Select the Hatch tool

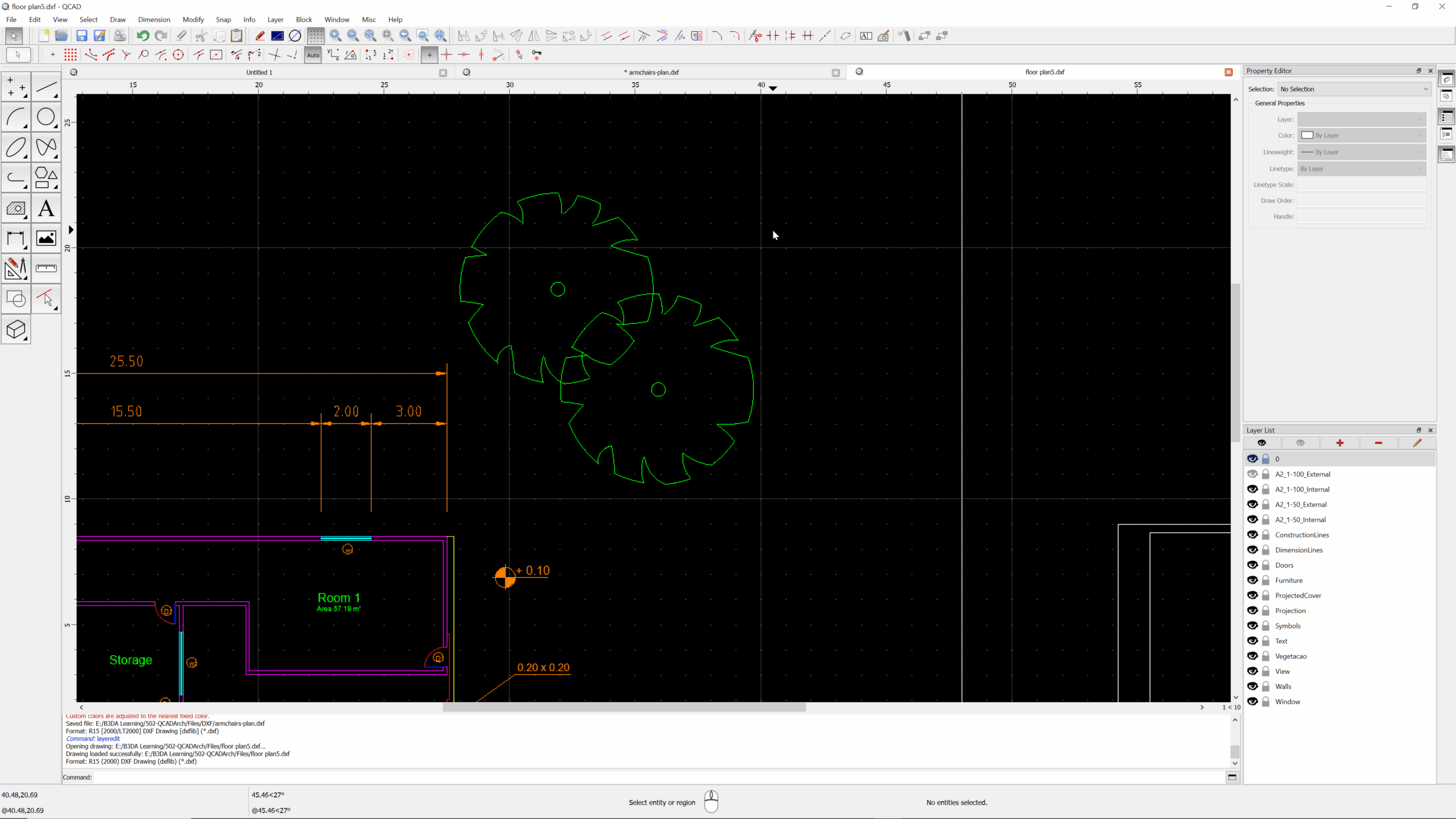(16, 208)
